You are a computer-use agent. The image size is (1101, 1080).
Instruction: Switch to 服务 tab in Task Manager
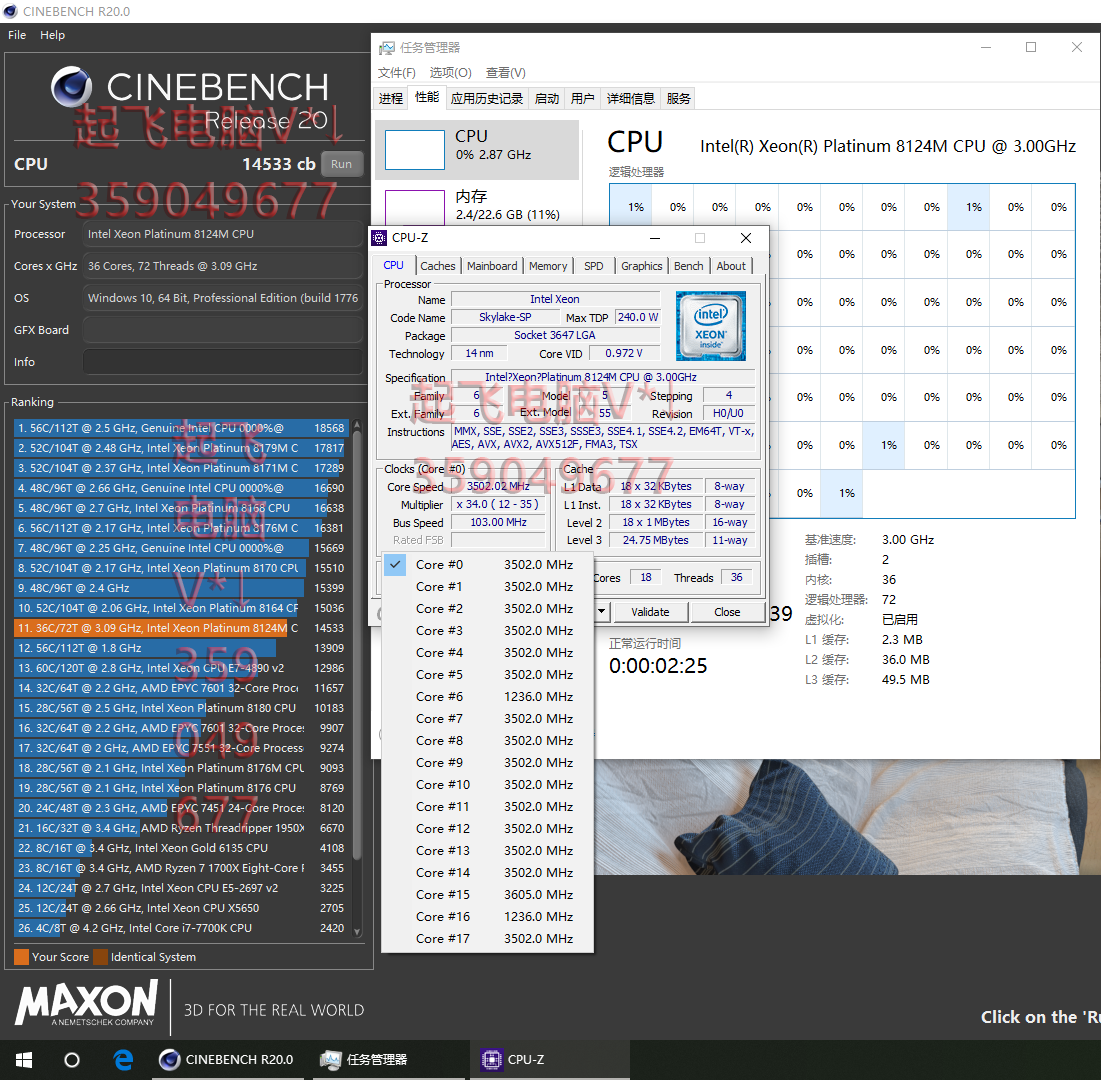[678, 98]
